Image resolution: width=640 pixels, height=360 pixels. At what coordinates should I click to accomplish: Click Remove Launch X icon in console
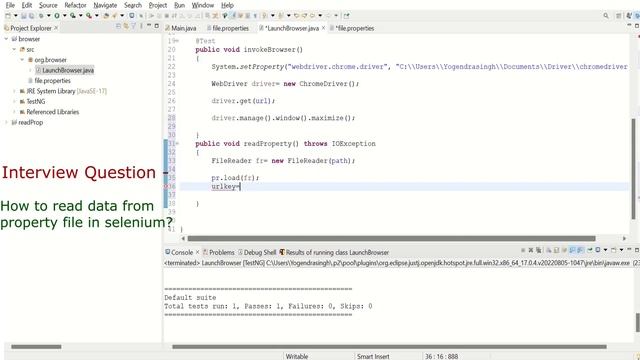click(531, 250)
